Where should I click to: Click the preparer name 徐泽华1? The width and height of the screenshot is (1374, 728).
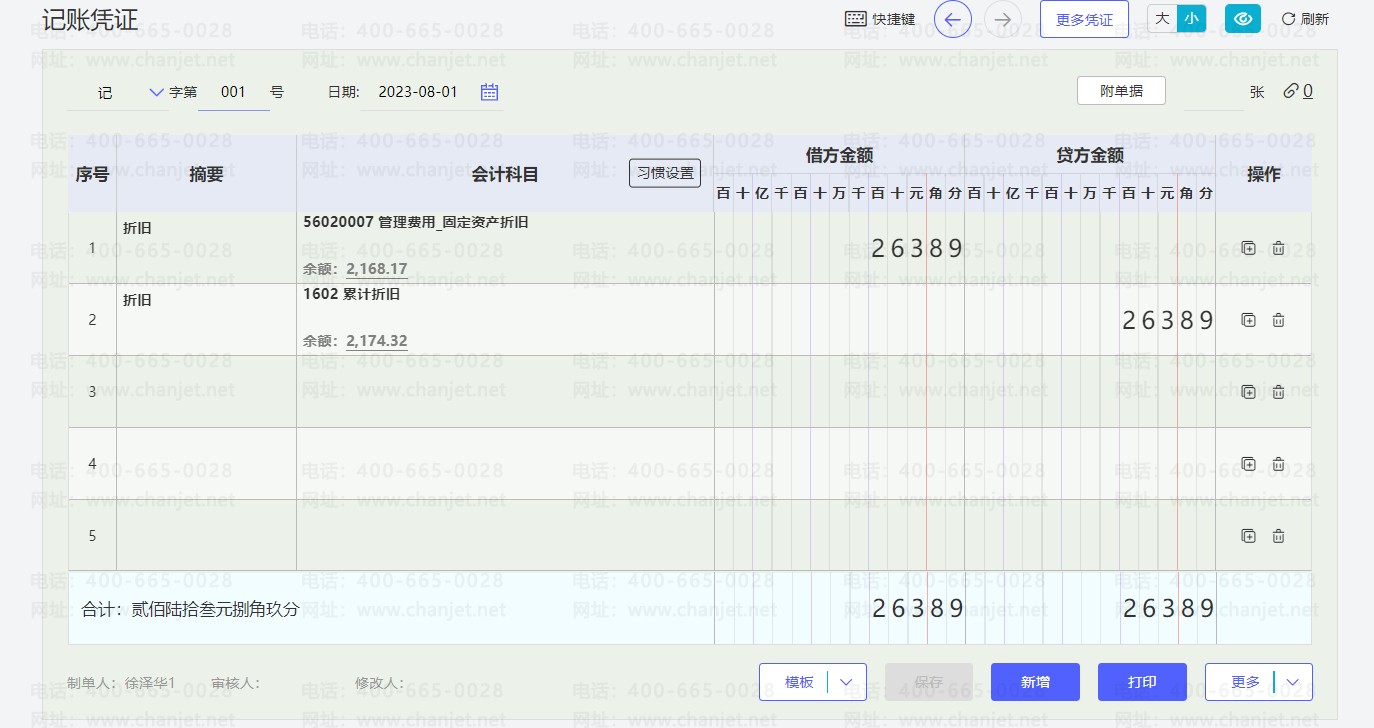(150, 683)
